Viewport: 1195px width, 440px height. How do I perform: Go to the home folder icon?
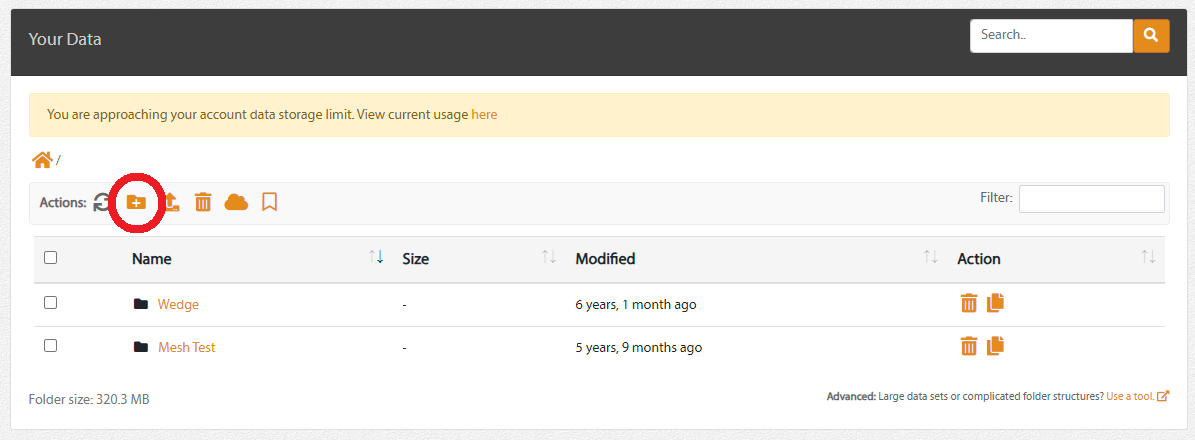pos(42,160)
